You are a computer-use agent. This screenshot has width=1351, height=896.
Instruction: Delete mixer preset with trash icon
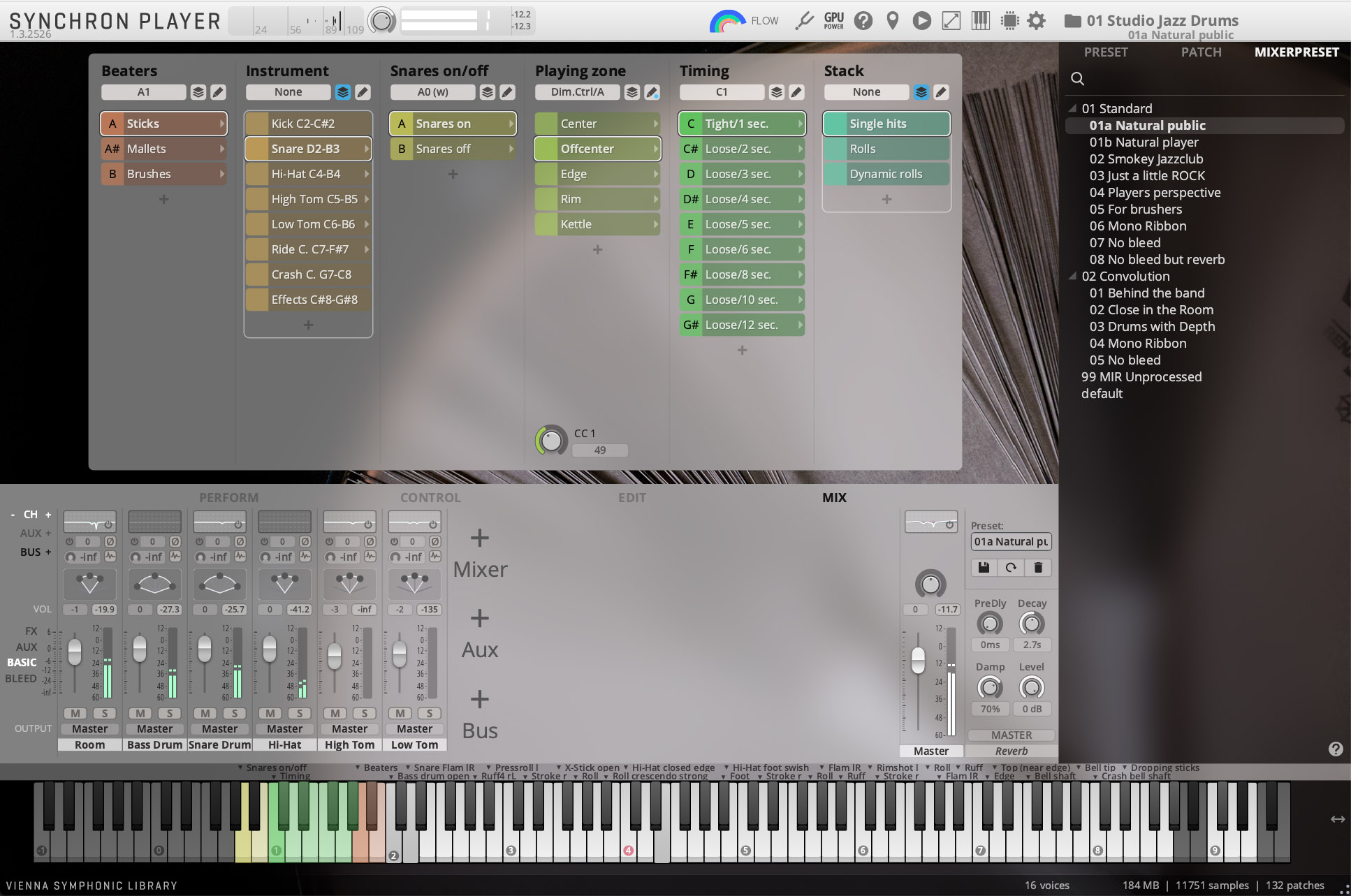[1038, 568]
